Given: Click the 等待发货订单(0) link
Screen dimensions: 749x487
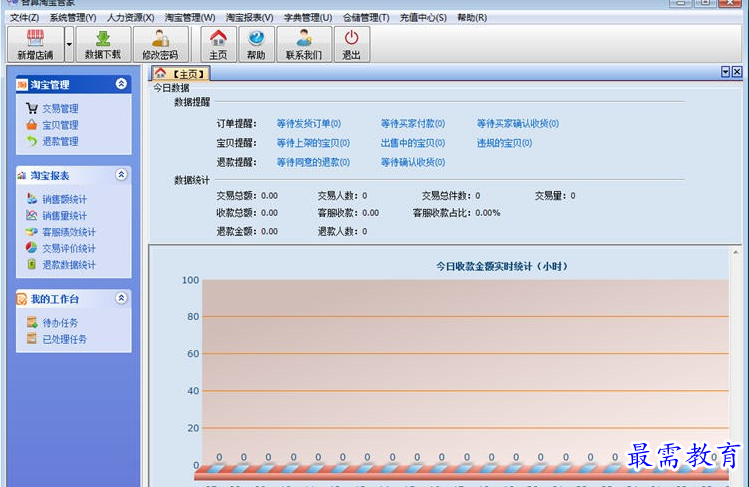Looking at the screenshot, I should click(309, 124).
